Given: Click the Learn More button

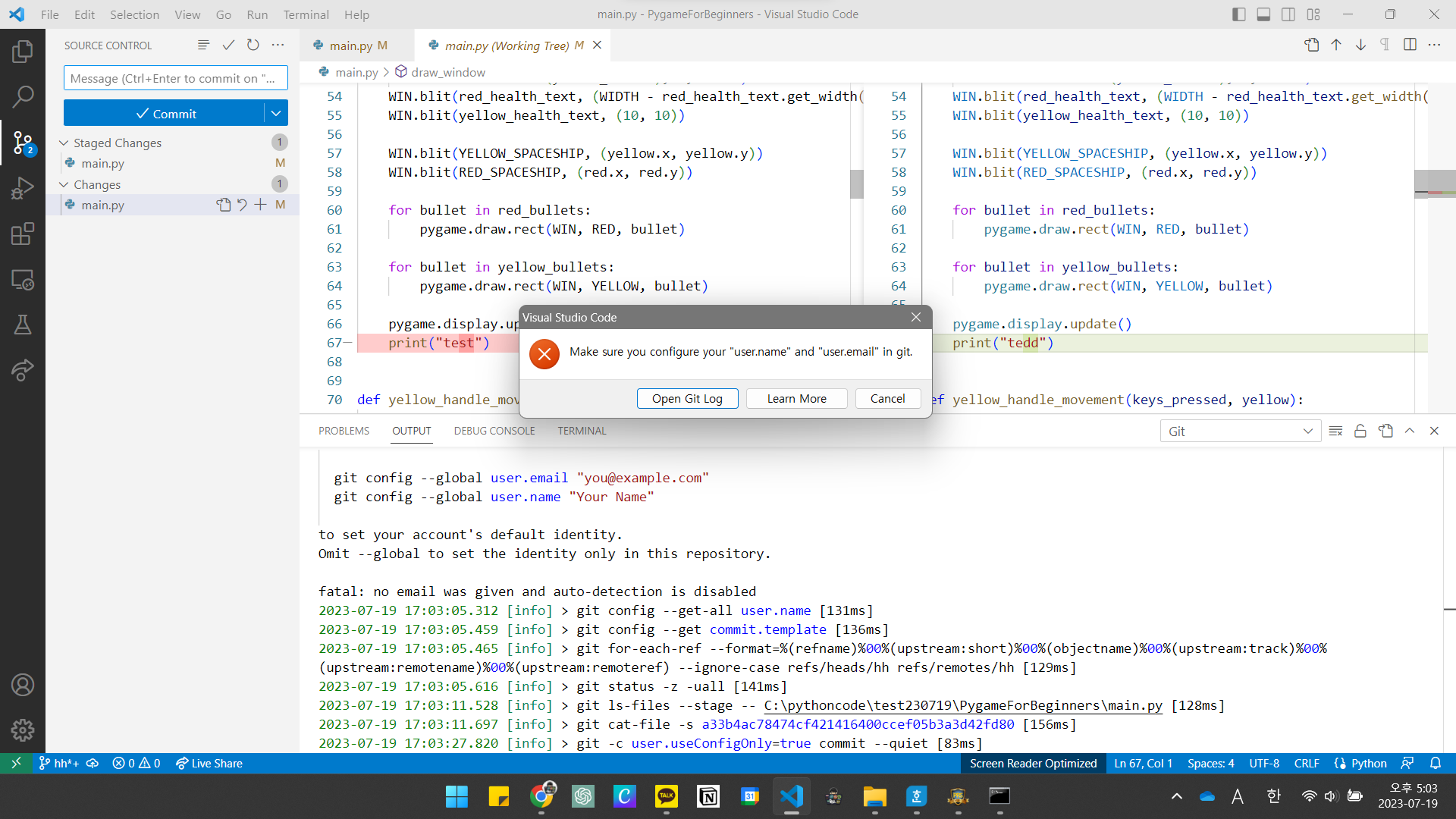Looking at the screenshot, I should pos(796,399).
